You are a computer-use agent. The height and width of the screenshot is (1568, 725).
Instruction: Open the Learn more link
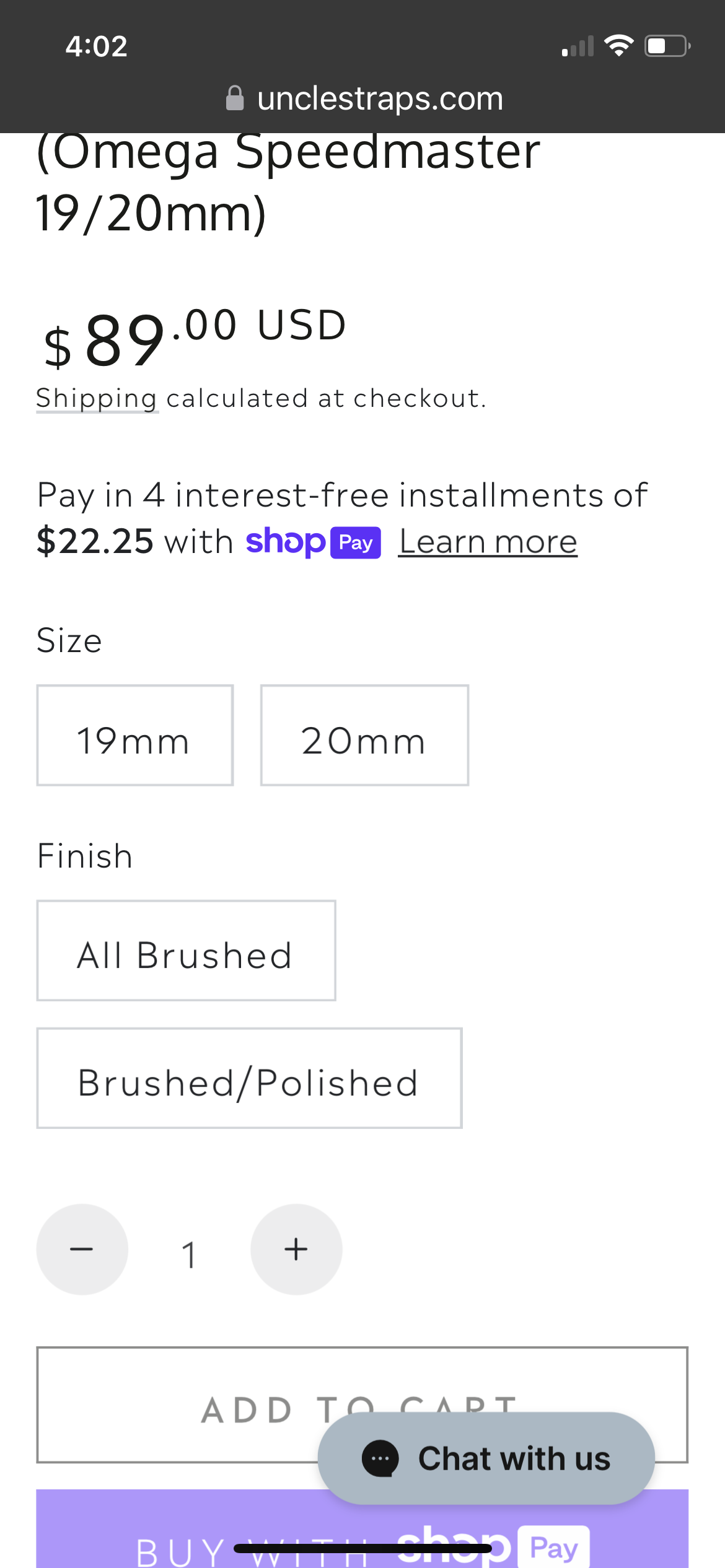488,542
